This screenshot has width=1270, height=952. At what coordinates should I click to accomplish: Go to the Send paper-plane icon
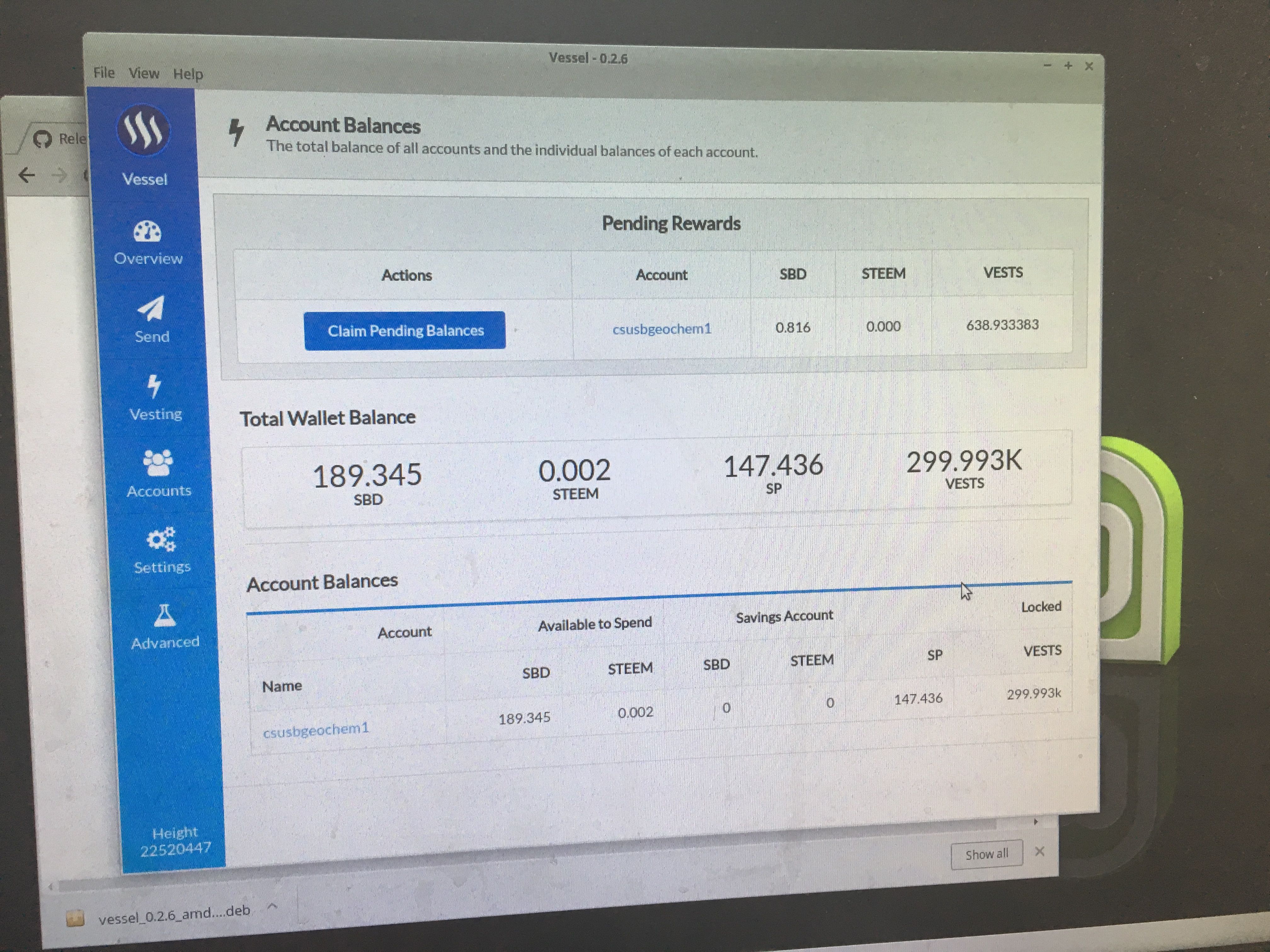(151, 309)
